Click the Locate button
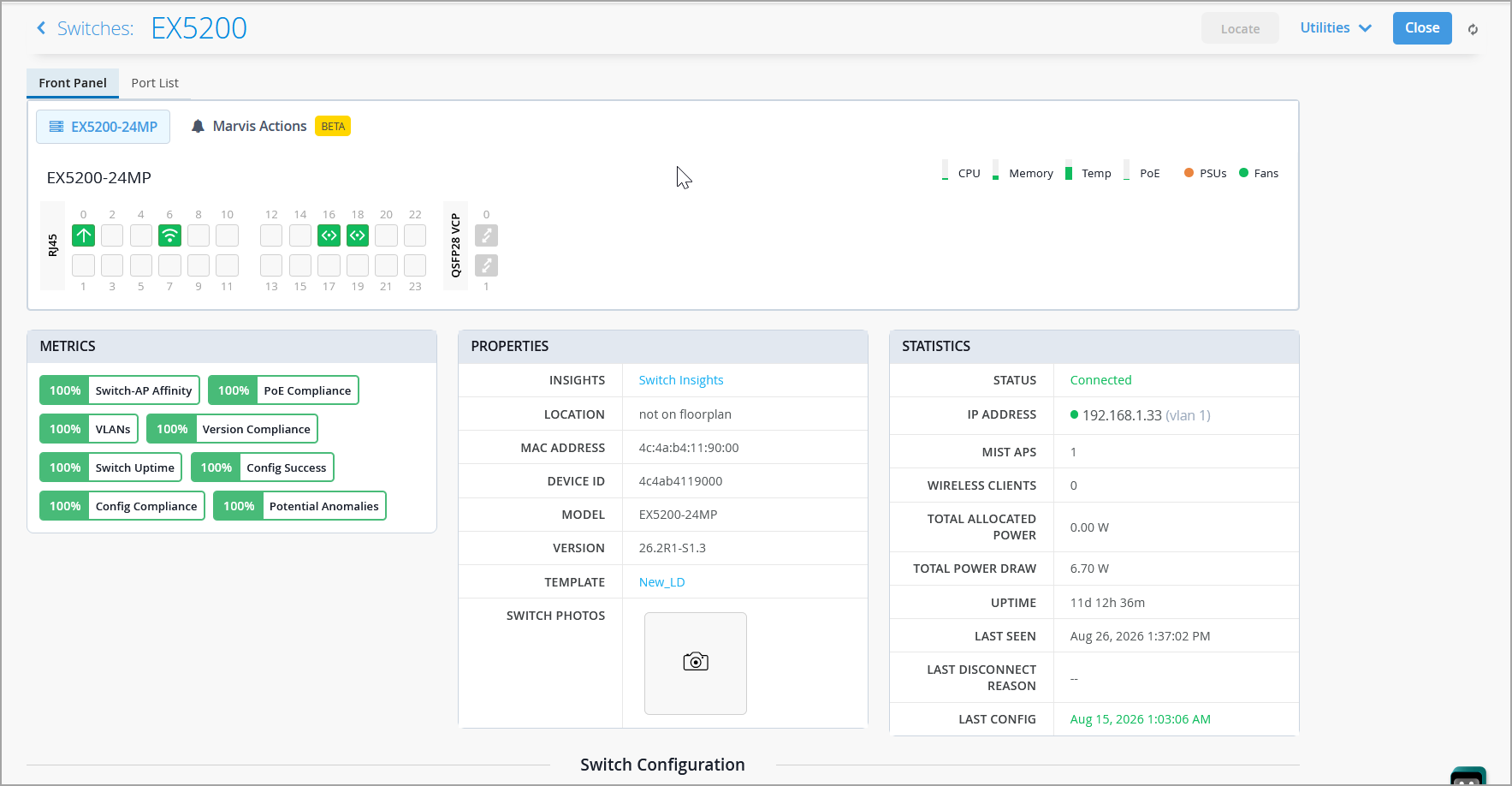 click(x=1240, y=28)
